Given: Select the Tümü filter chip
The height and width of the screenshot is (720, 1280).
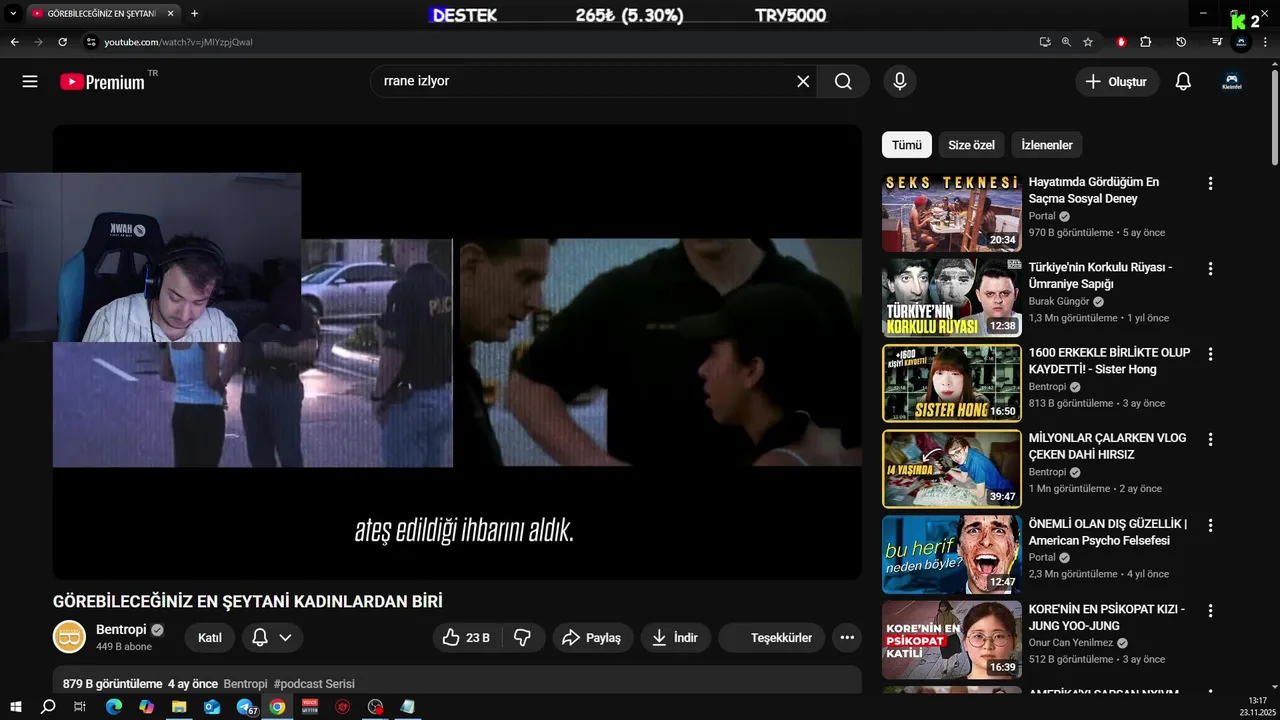Looking at the screenshot, I should pyautogui.click(x=906, y=145).
